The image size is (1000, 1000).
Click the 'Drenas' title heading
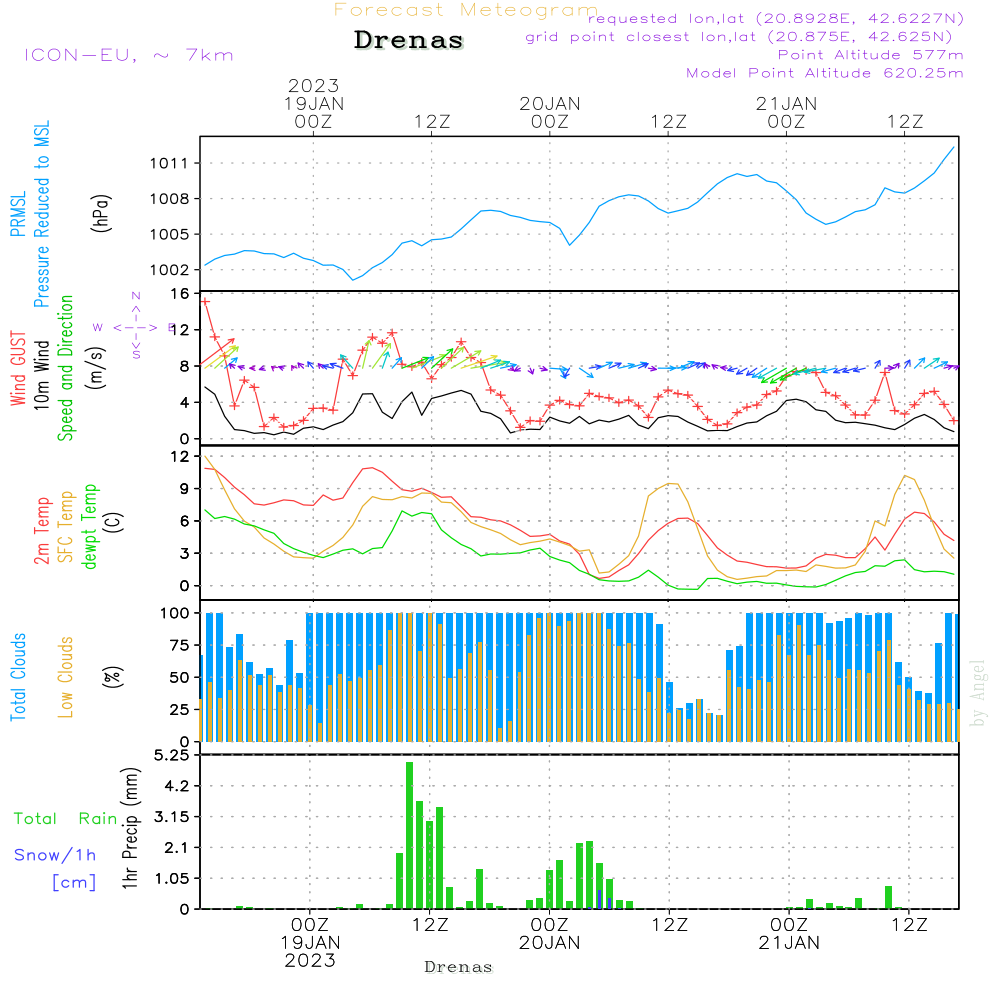coord(408,40)
